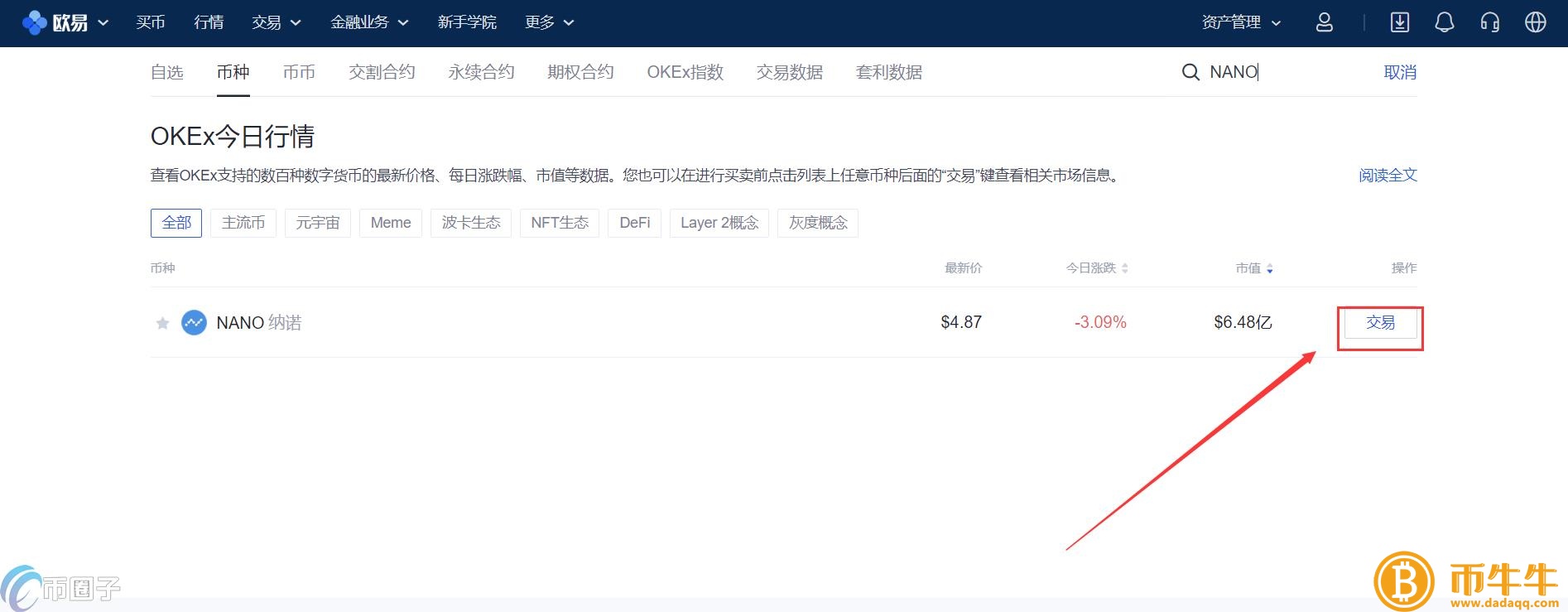The width and height of the screenshot is (1568, 612).
Task: Sort by 市值 column arrows
Action: 1269,268
